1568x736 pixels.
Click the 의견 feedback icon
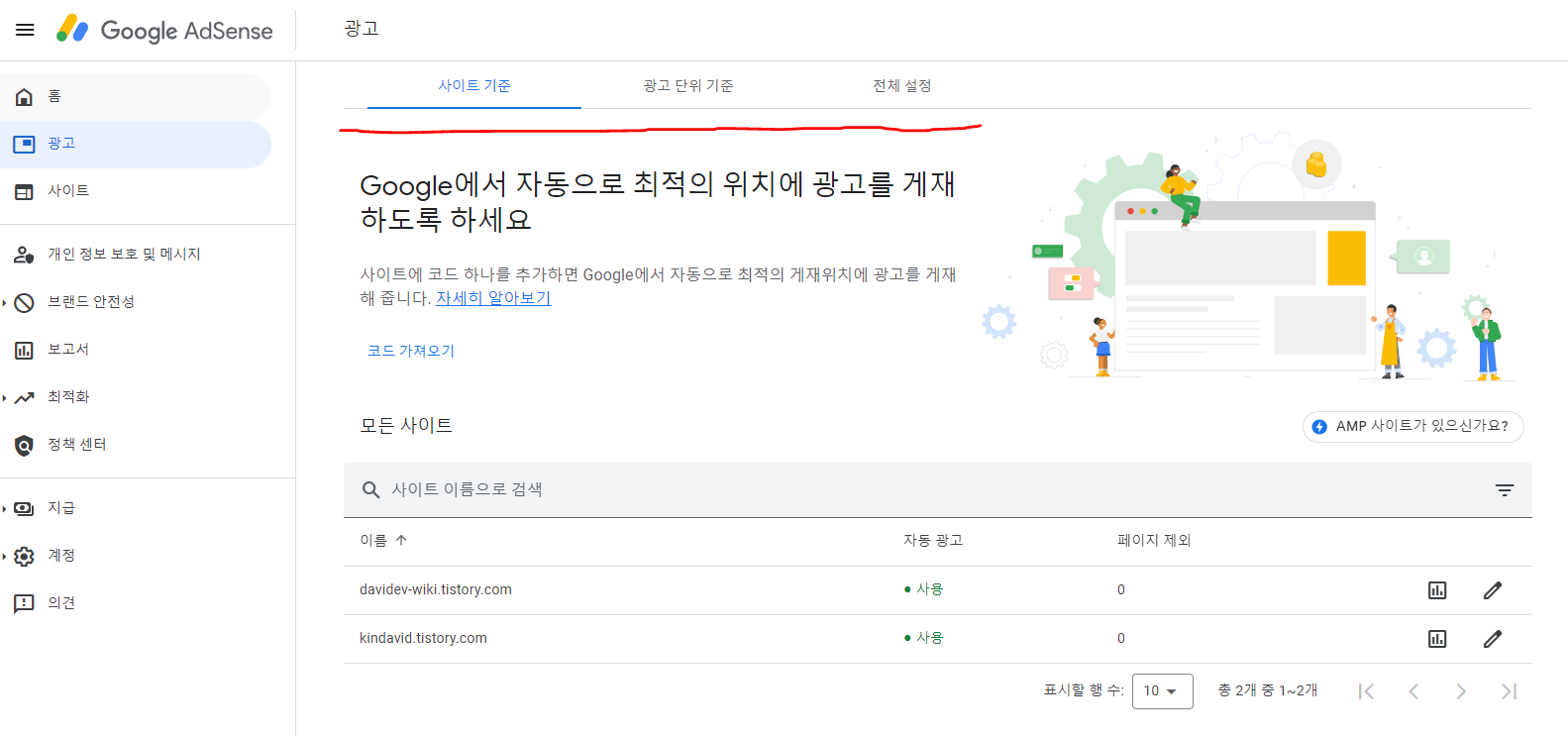click(24, 603)
